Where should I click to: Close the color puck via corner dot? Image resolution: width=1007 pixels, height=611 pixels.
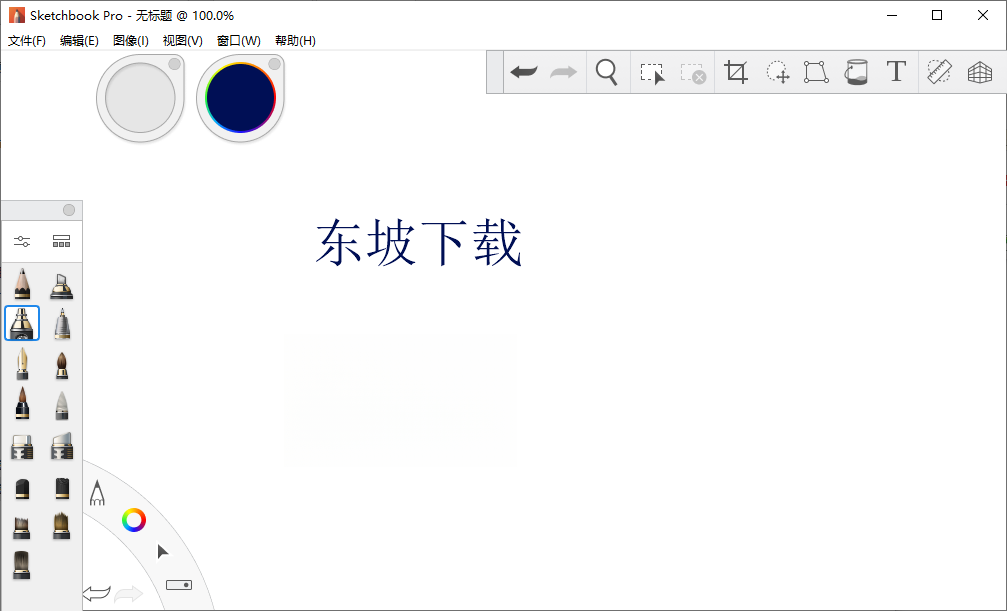(x=275, y=64)
